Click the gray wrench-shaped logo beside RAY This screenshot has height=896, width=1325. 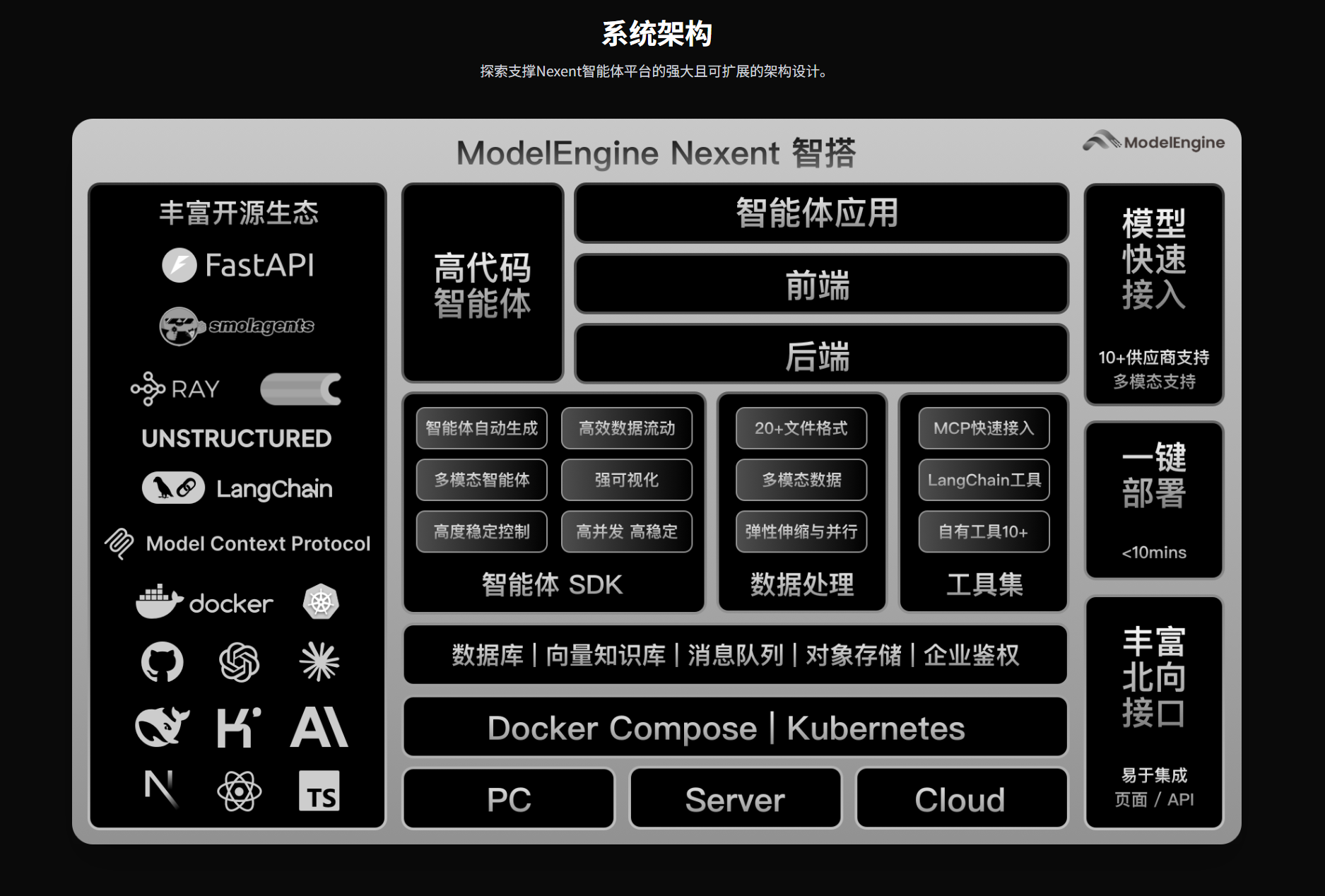(x=300, y=389)
